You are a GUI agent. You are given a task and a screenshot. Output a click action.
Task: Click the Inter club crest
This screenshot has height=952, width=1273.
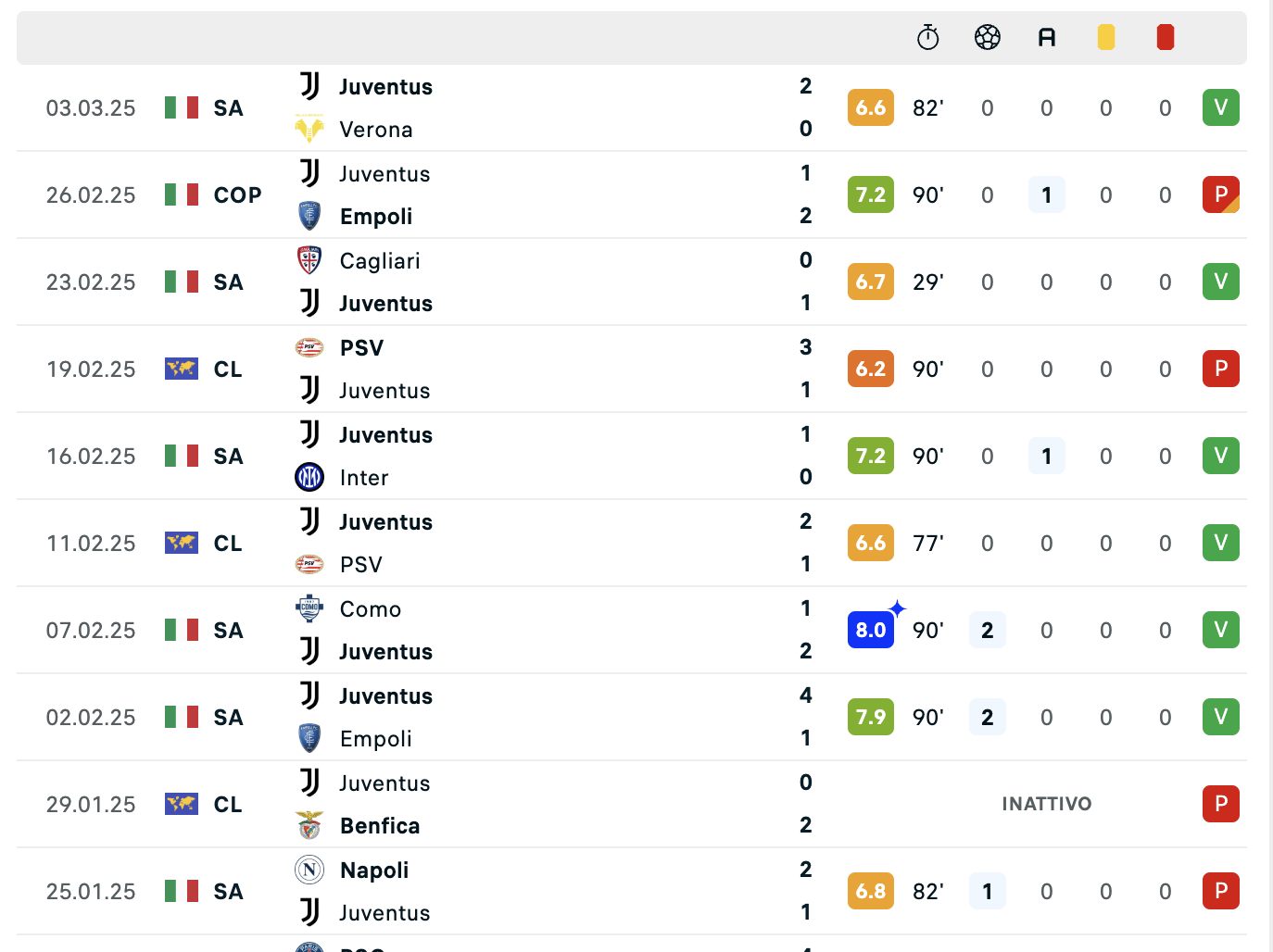309,477
